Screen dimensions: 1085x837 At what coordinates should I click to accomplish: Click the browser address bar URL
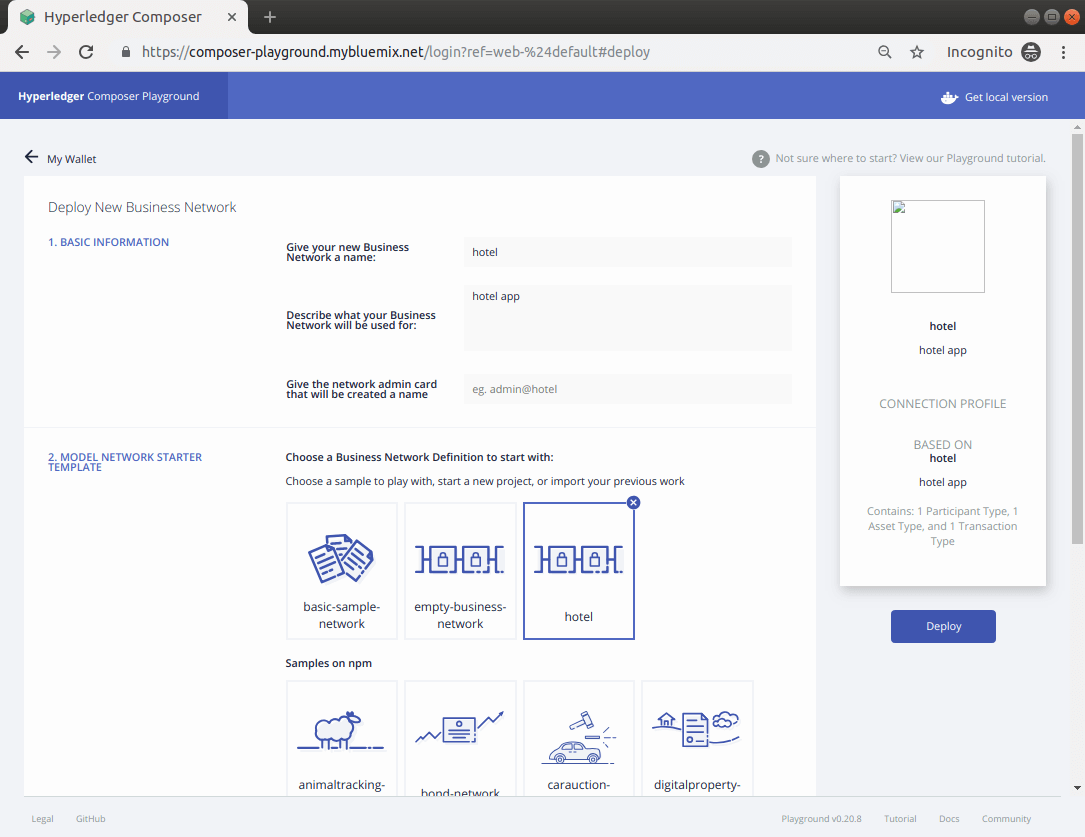[396, 52]
